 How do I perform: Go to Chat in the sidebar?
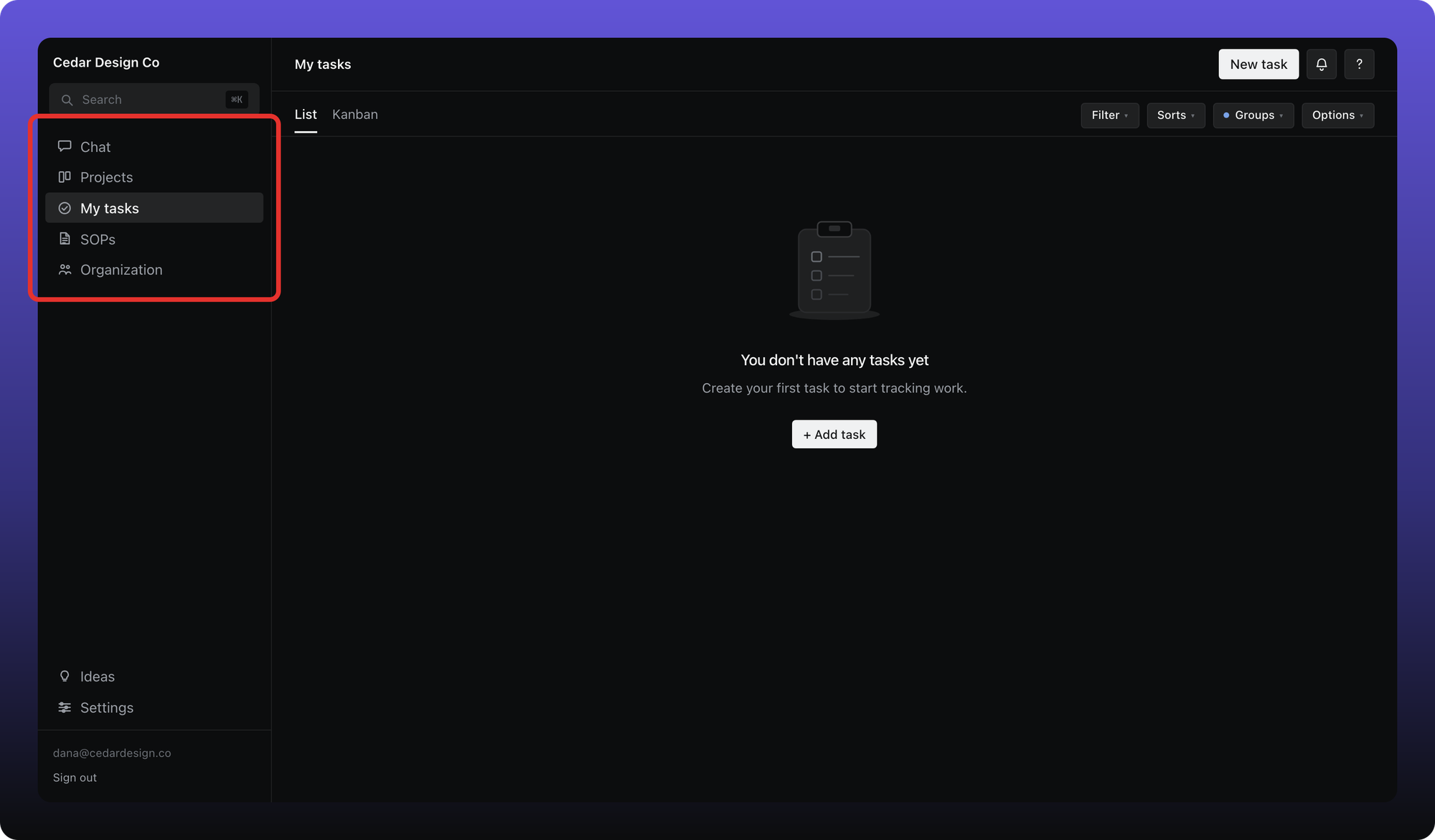154,146
